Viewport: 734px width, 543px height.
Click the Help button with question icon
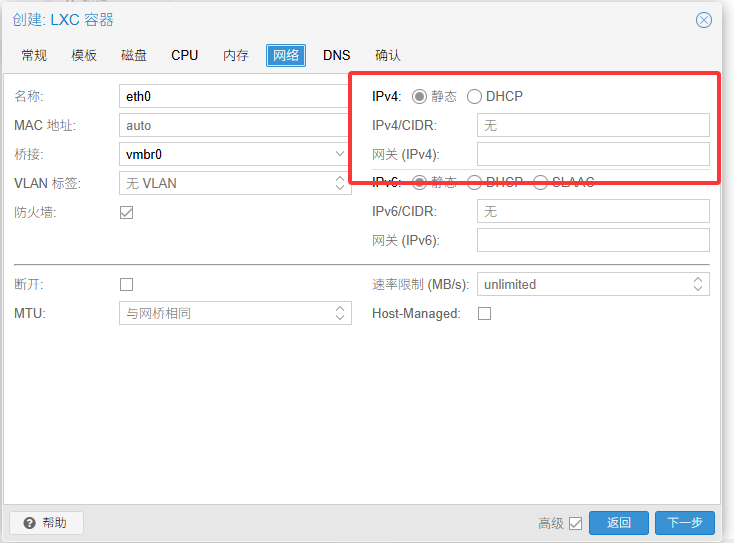(46, 523)
